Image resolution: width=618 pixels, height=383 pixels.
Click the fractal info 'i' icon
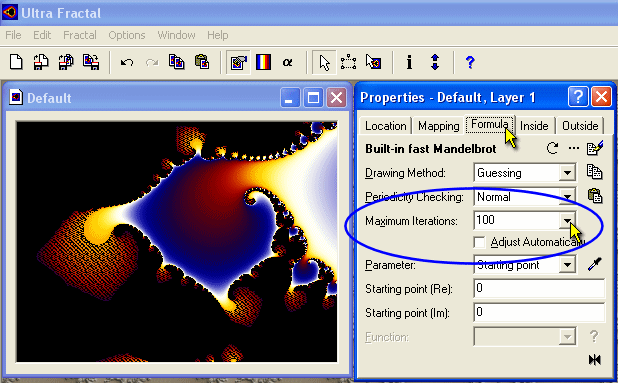tap(410, 62)
